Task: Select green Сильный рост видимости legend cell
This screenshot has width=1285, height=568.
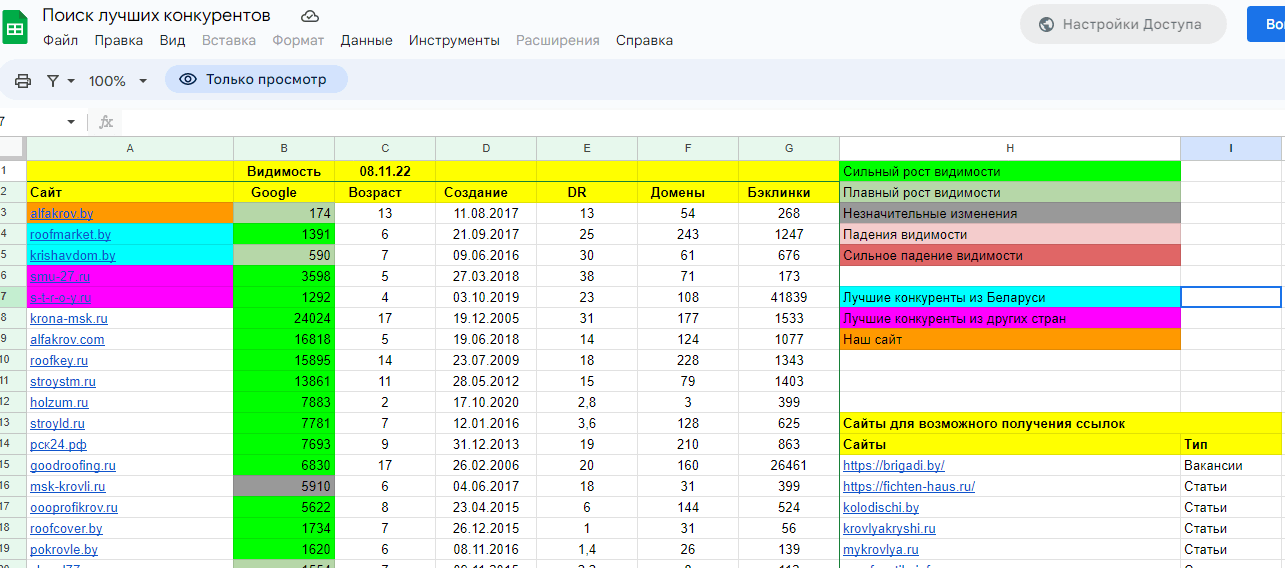Action: (1010, 171)
